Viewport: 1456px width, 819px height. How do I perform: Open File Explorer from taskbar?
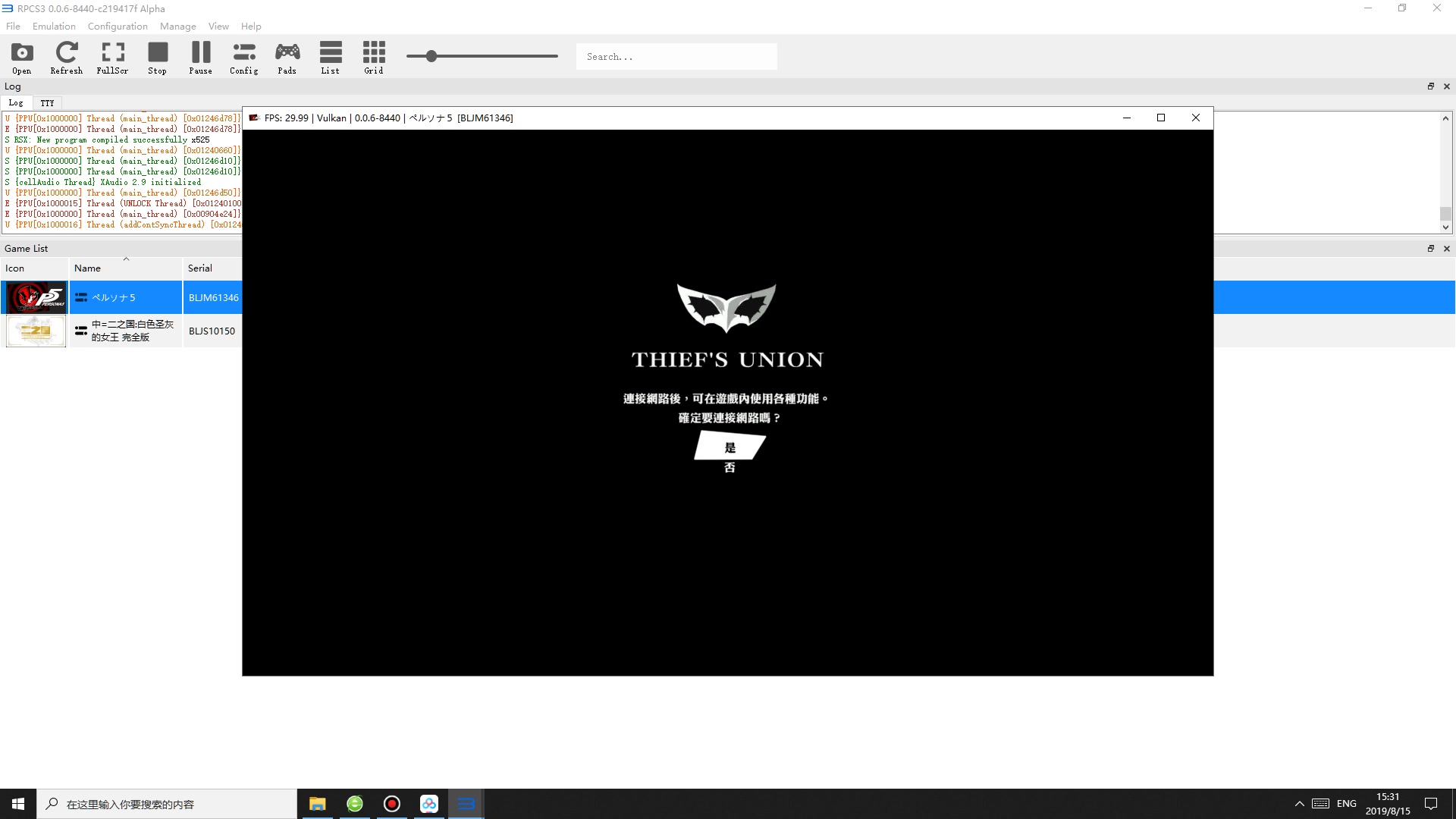[317, 803]
